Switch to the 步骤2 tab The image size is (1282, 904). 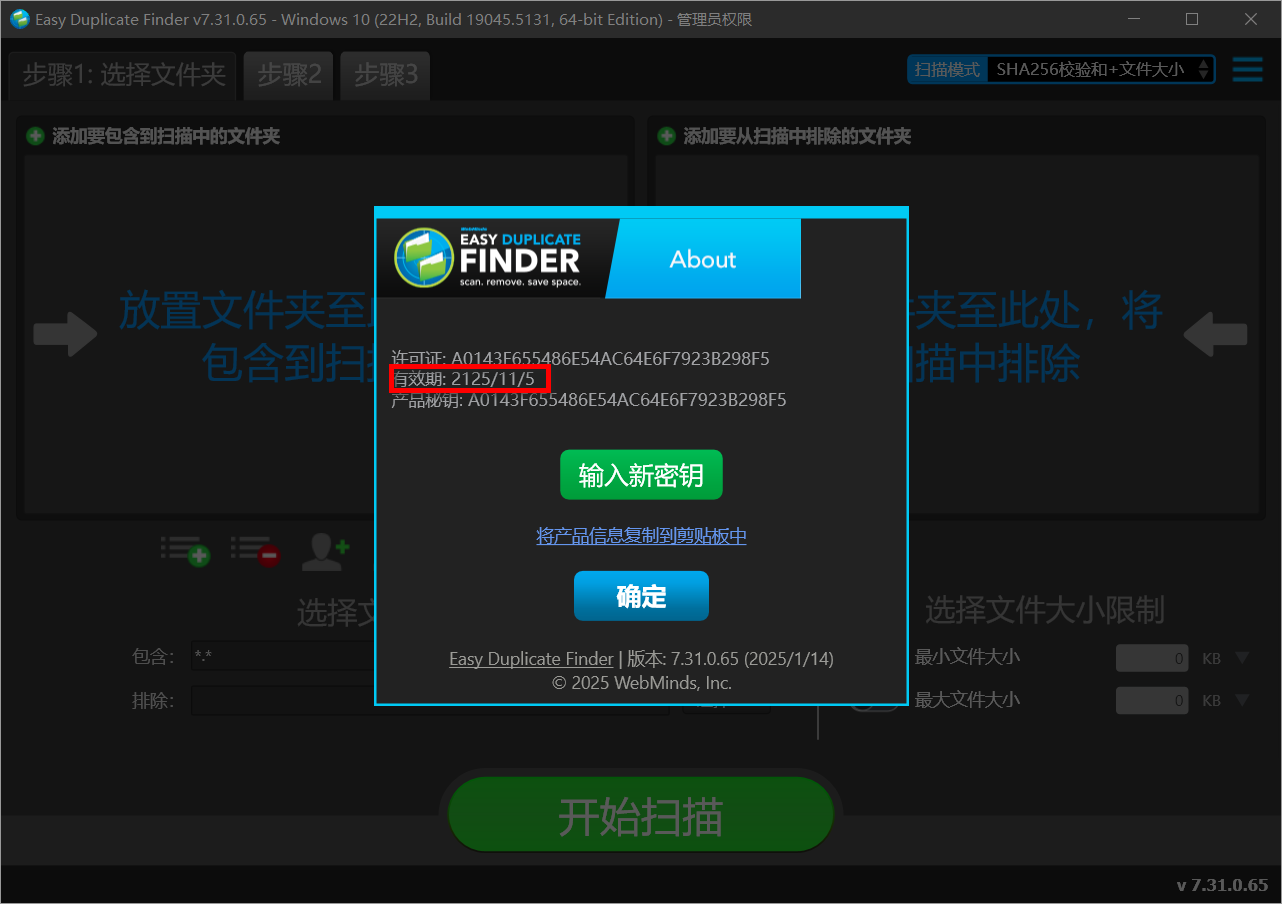tap(288, 75)
